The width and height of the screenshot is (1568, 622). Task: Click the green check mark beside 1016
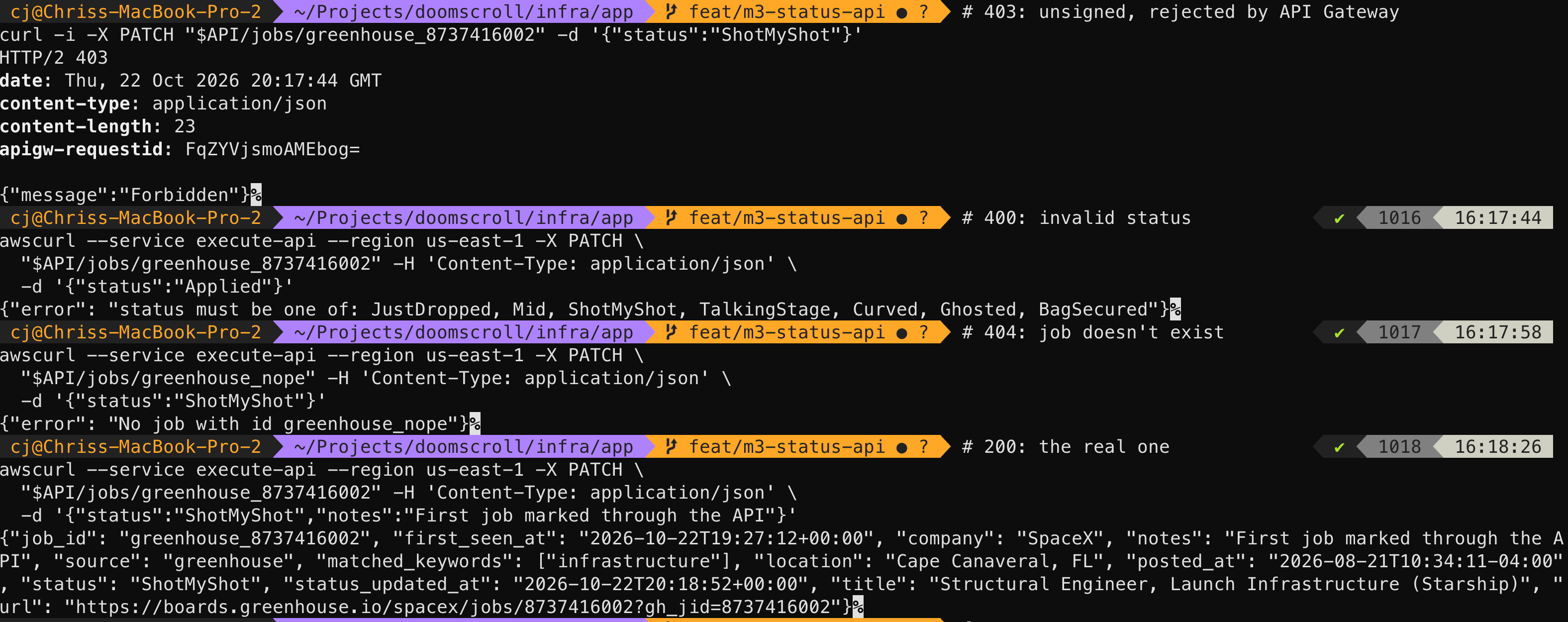pos(1339,218)
